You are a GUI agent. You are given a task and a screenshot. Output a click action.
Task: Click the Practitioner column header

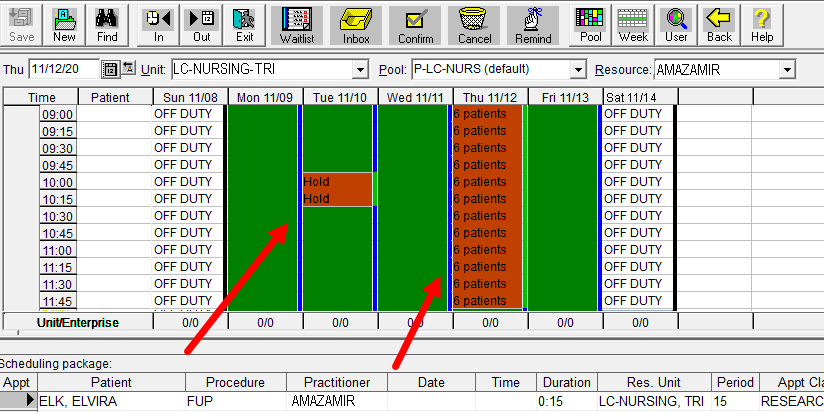(337, 383)
